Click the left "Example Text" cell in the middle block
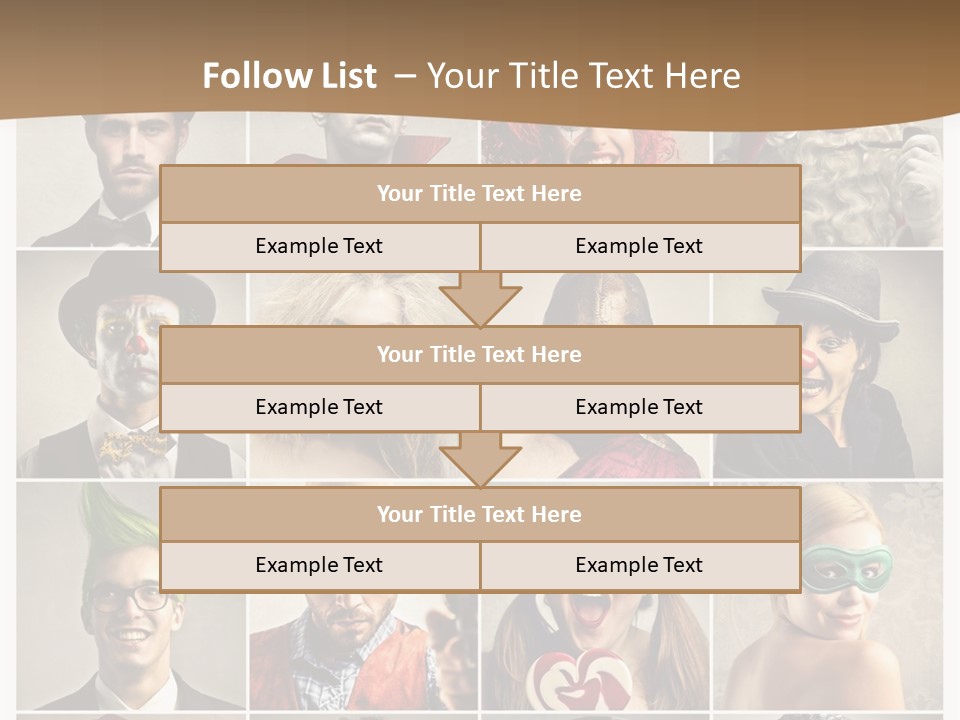The height and width of the screenshot is (720, 960). [319, 408]
